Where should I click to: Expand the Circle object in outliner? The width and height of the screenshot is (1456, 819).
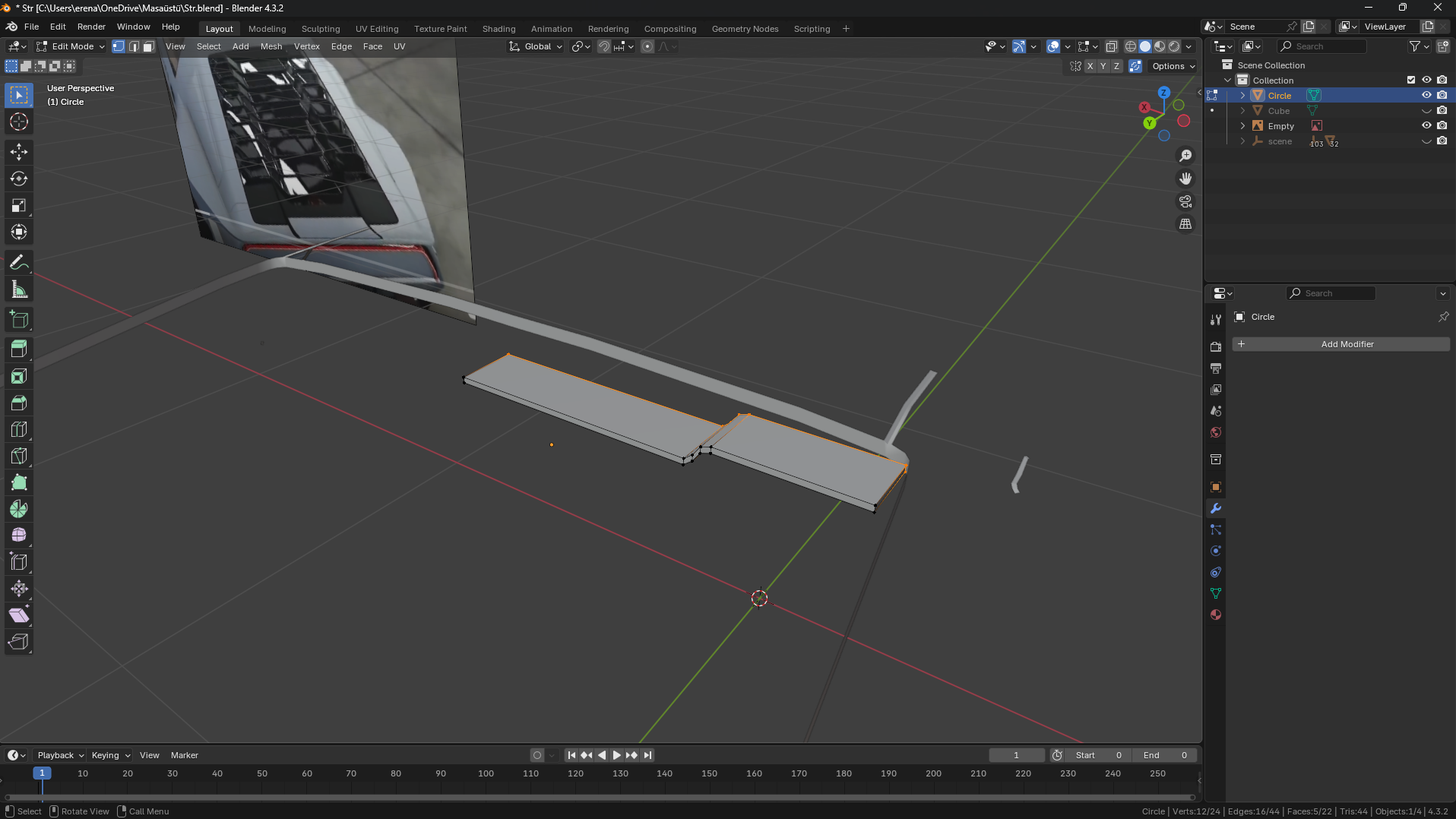[x=1242, y=95]
